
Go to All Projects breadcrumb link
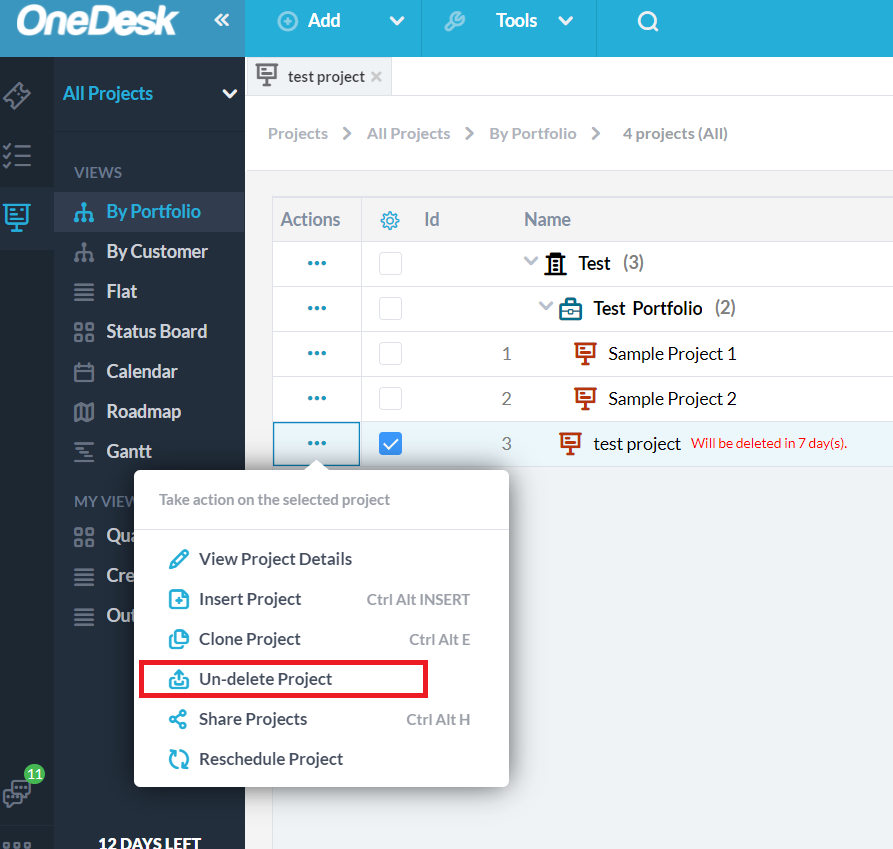pyautogui.click(x=408, y=134)
